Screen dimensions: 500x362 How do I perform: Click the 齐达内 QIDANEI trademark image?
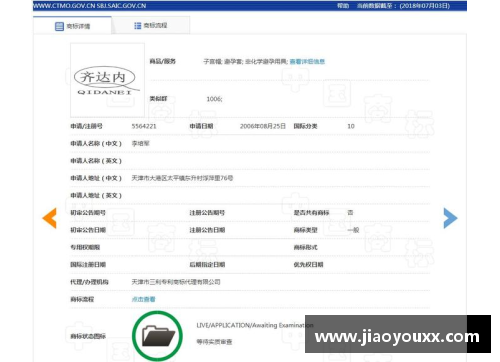coord(107,80)
